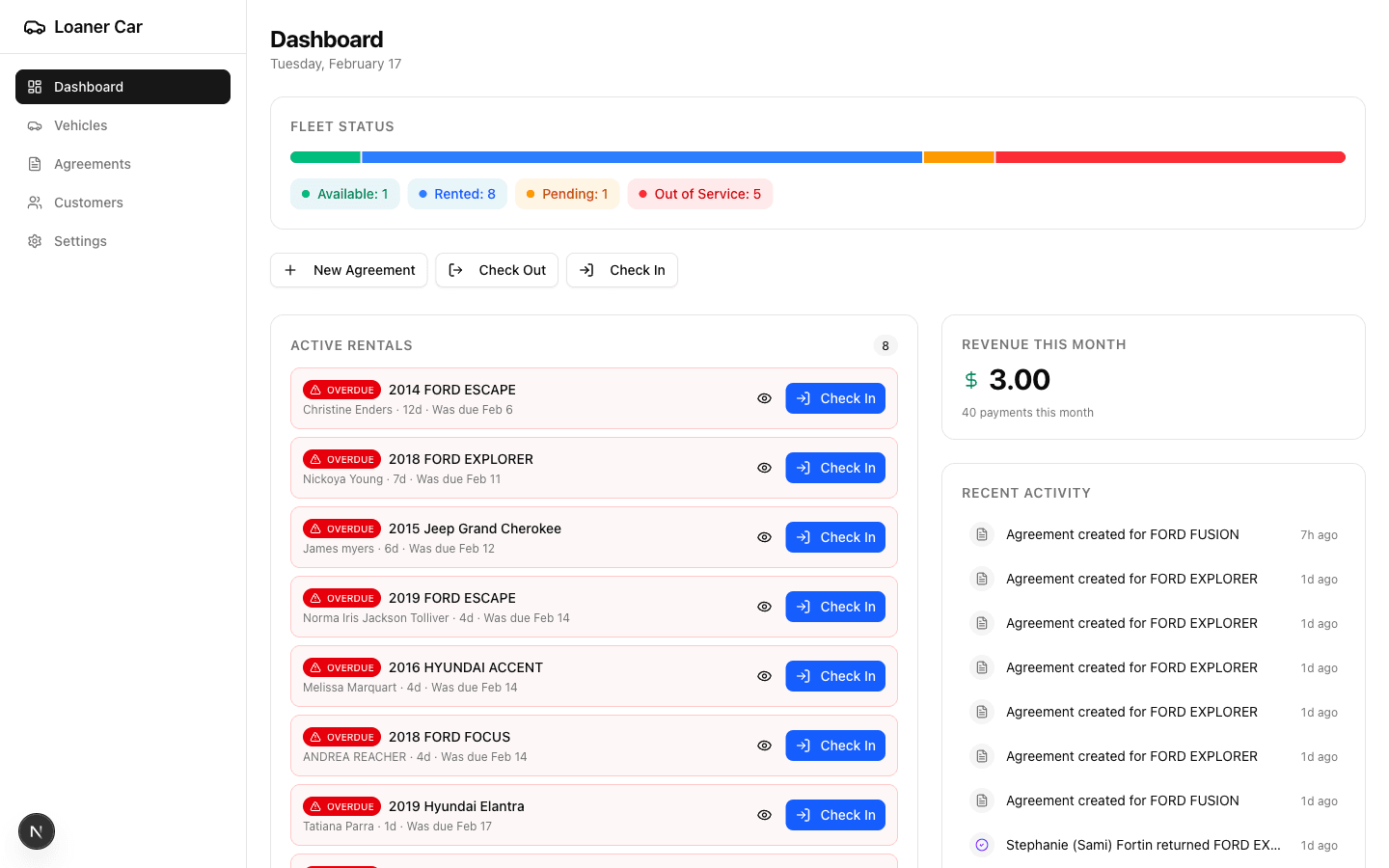Screen dimensions: 1389x868
Task: Click "Nickoya Young · 7d · Was due Feb 11"
Action: pyautogui.click(x=402, y=479)
